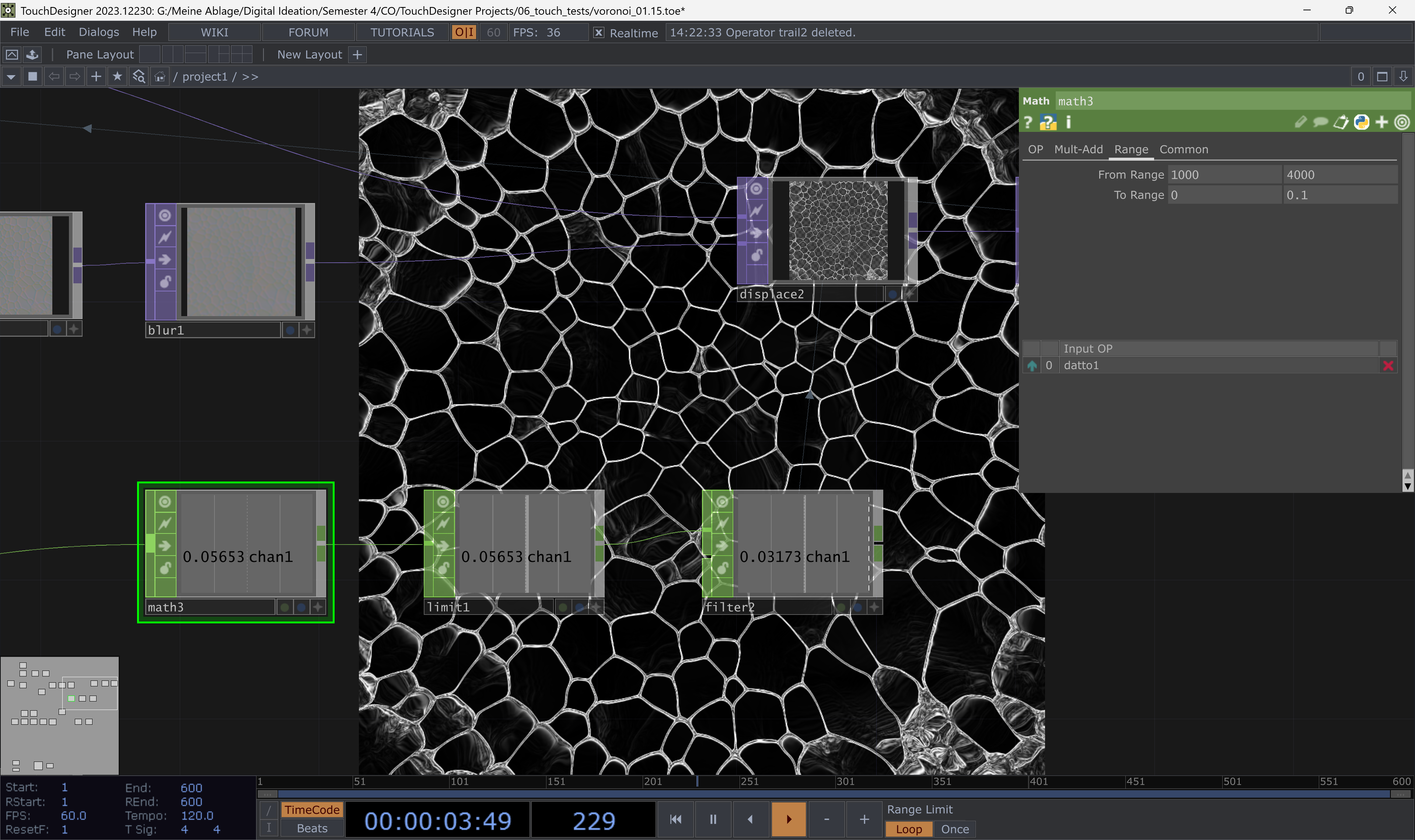This screenshot has width=1415, height=840.
Task: Toggle the Realtime checkbox
Action: click(598, 32)
